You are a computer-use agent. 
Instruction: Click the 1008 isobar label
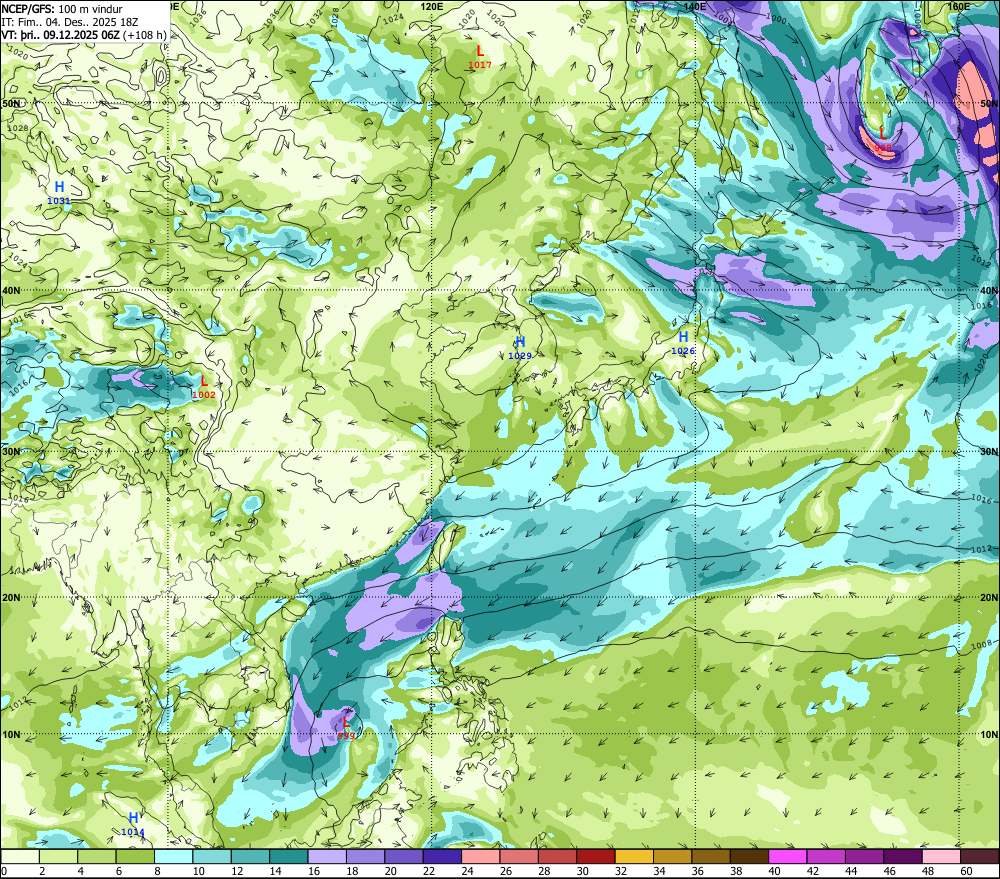pos(982,646)
